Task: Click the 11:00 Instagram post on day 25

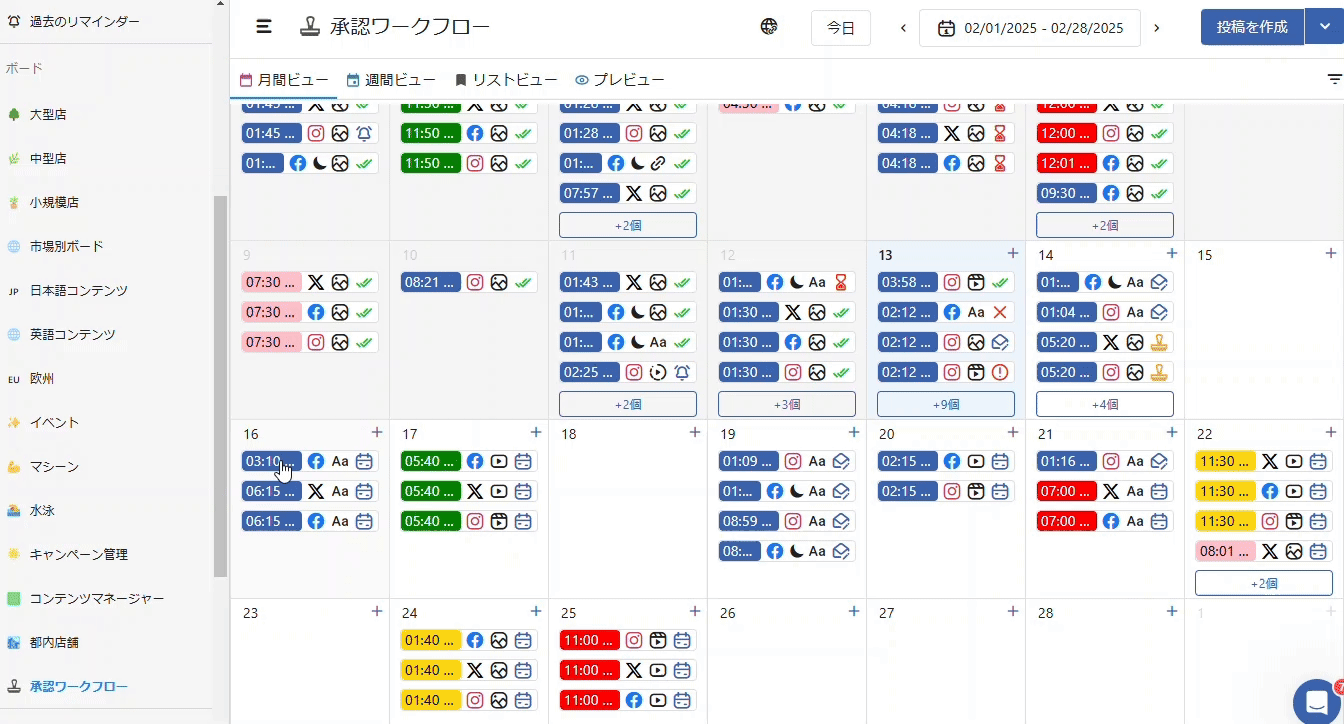Action: [x=627, y=640]
